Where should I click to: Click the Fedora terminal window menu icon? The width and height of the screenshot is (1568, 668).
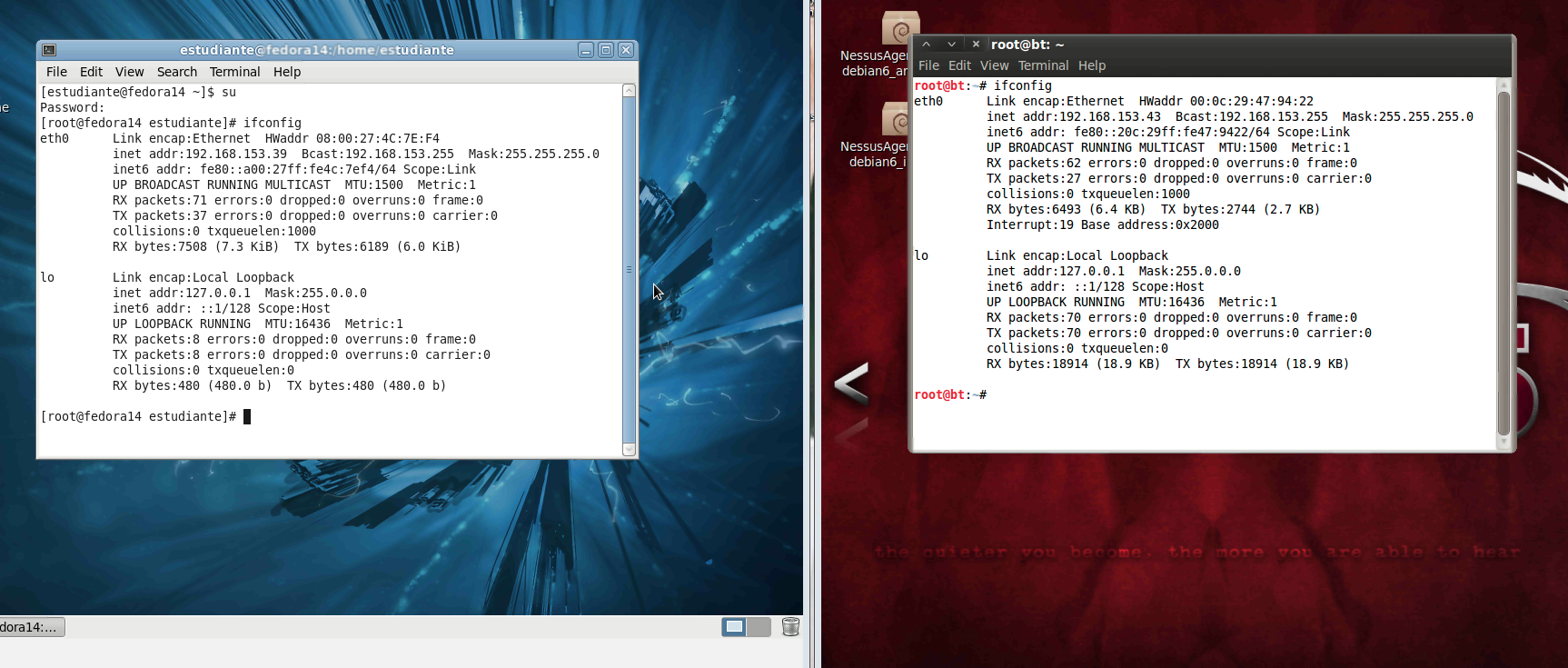click(x=49, y=50)
